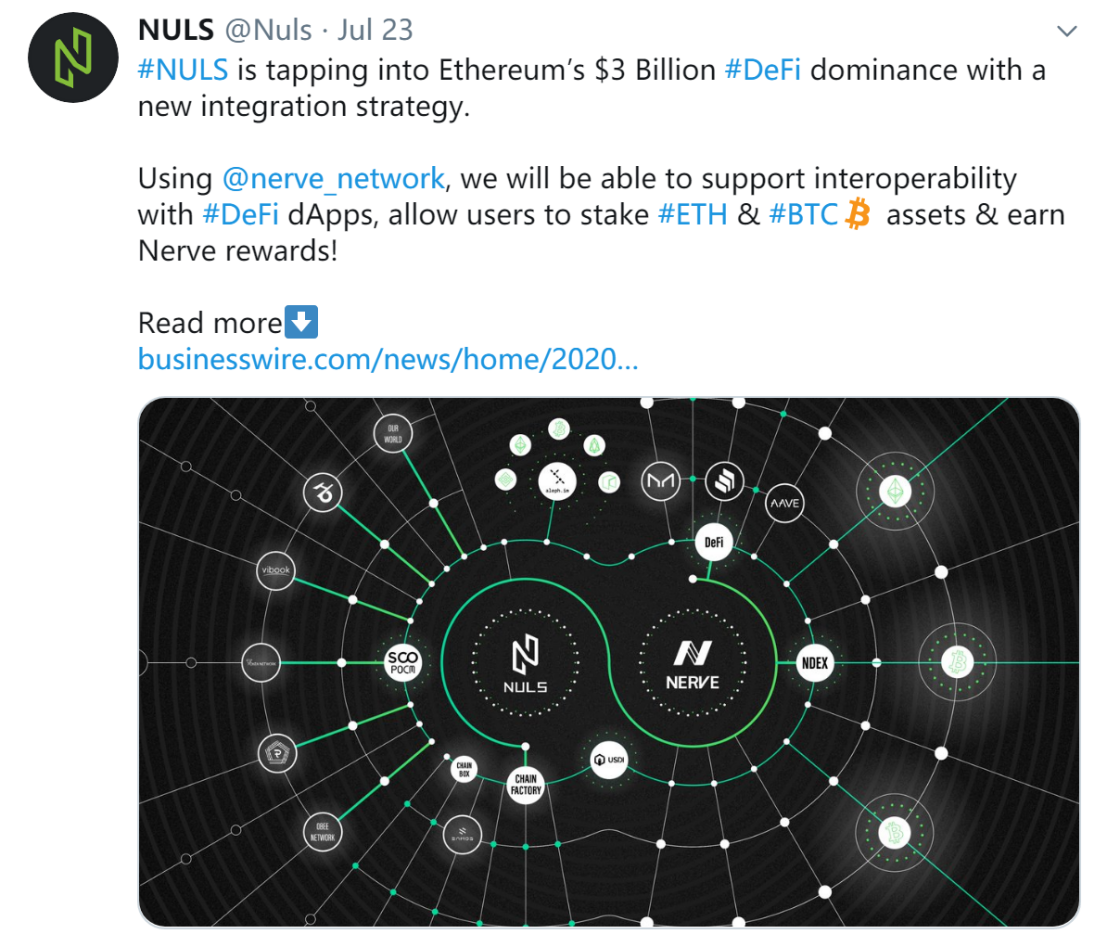Click the first #DeFi hashtag after Billion

pos(762,70)
